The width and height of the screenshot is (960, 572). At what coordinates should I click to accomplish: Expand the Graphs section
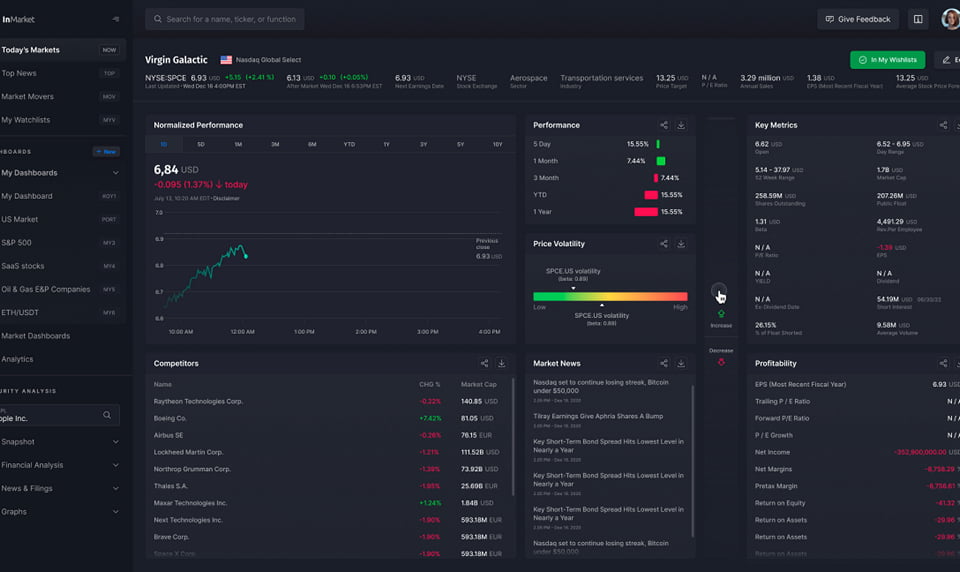(116, 511)
